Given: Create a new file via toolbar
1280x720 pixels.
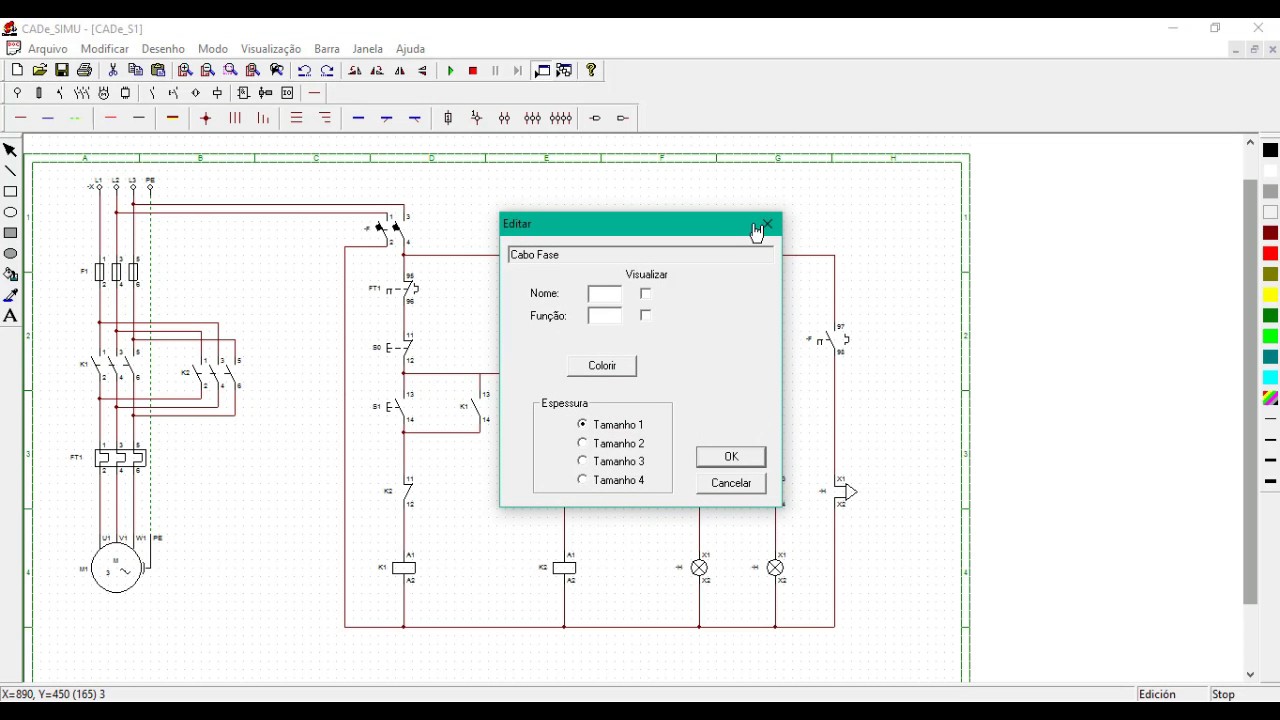Looking at the screenshot, I should [17, 70].
